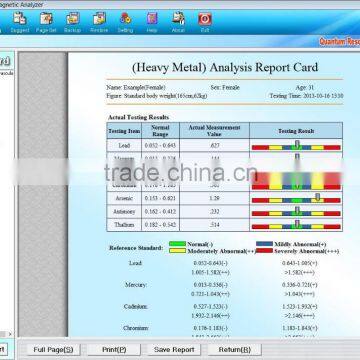Open the Setting toolbar icon
The height and width of the screenshot is (360, 360).
125,22
